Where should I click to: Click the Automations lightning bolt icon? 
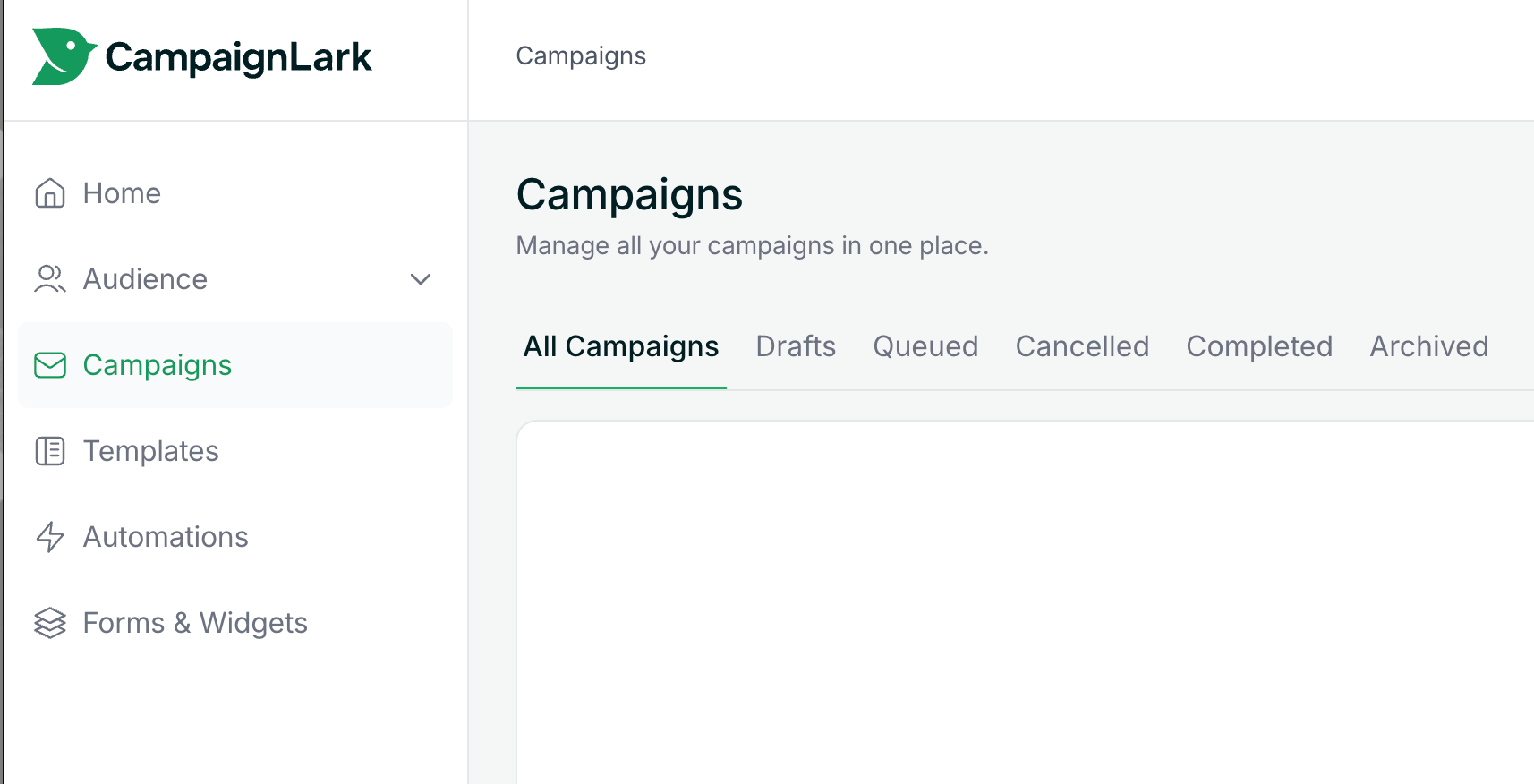click(x=50, y=537)
